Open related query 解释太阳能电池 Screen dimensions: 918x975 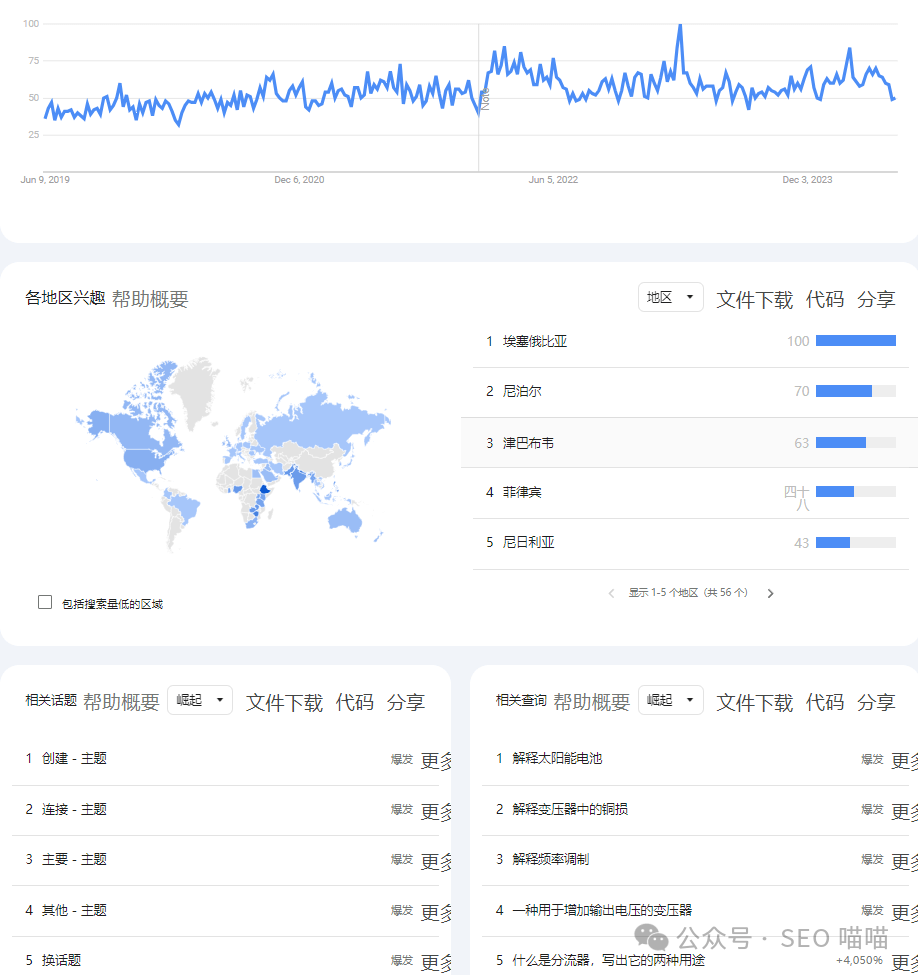(557, 759)
